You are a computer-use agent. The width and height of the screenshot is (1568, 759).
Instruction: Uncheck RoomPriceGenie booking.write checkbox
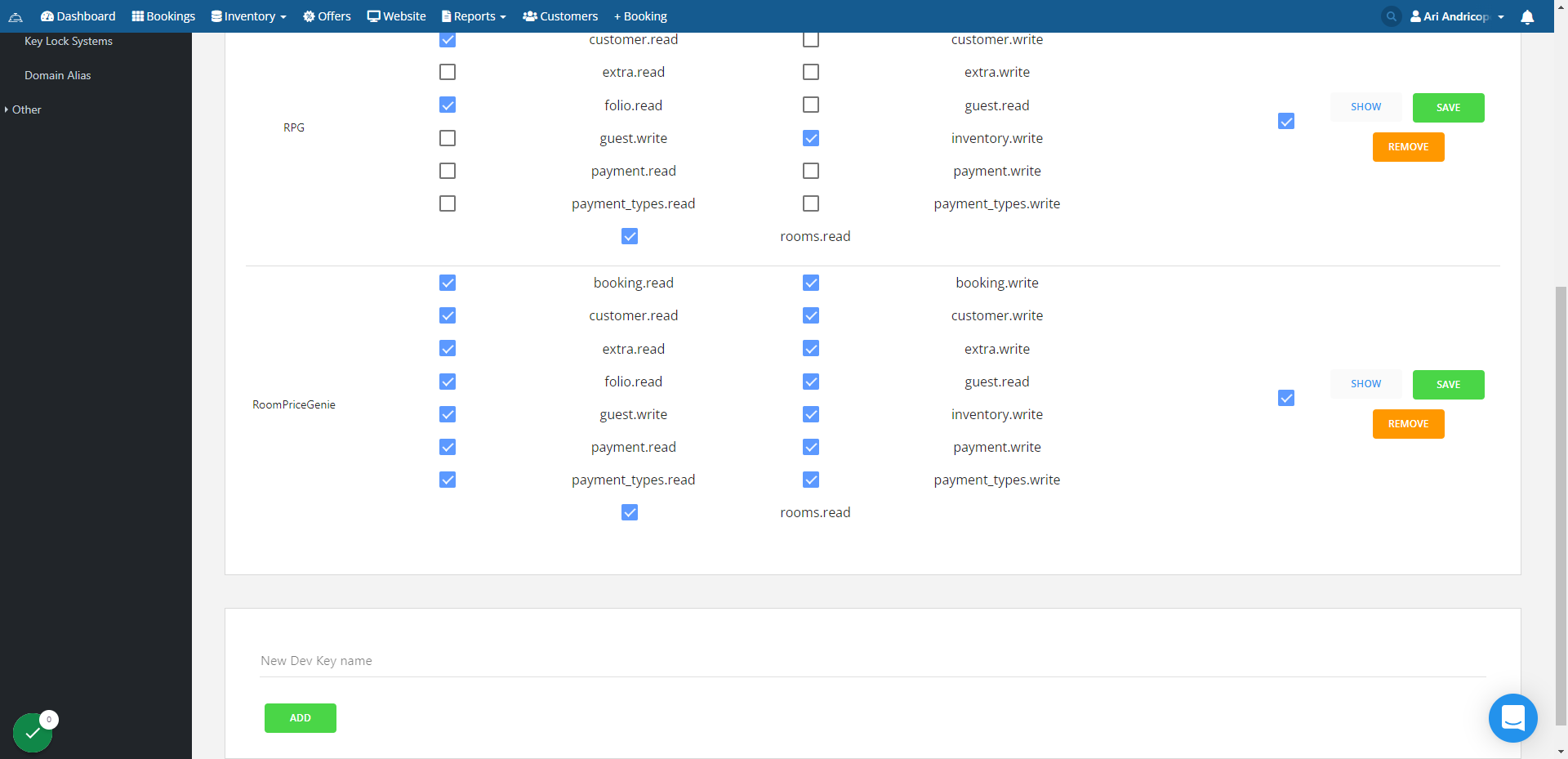pyautogui.click(x=811, y=283)
